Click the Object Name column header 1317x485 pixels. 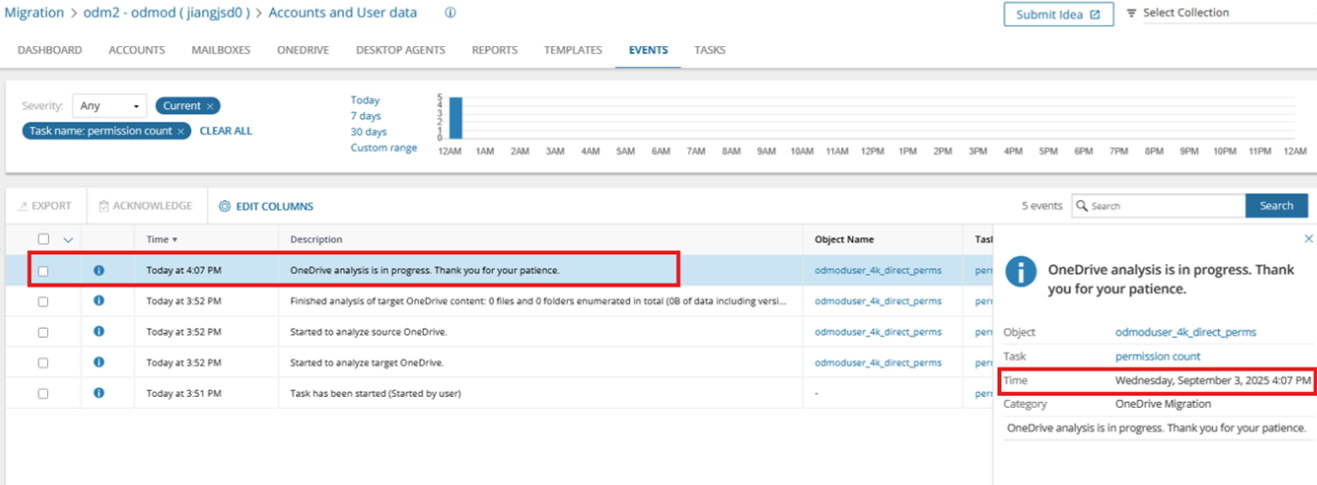tap(844, 239)
